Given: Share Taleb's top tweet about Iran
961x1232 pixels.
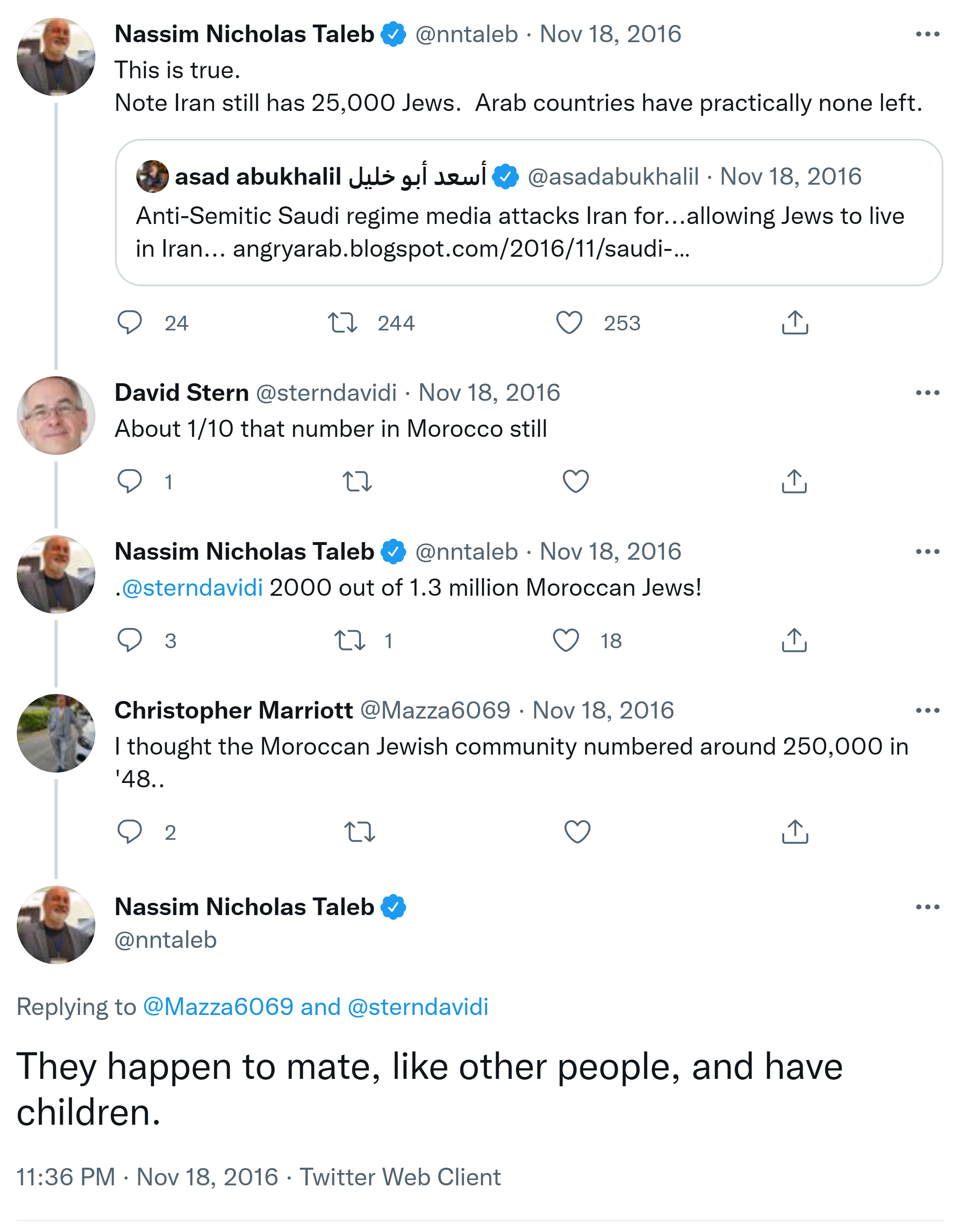Looking at the screenshot, I should pyautogui.click(x=795, y=323).
